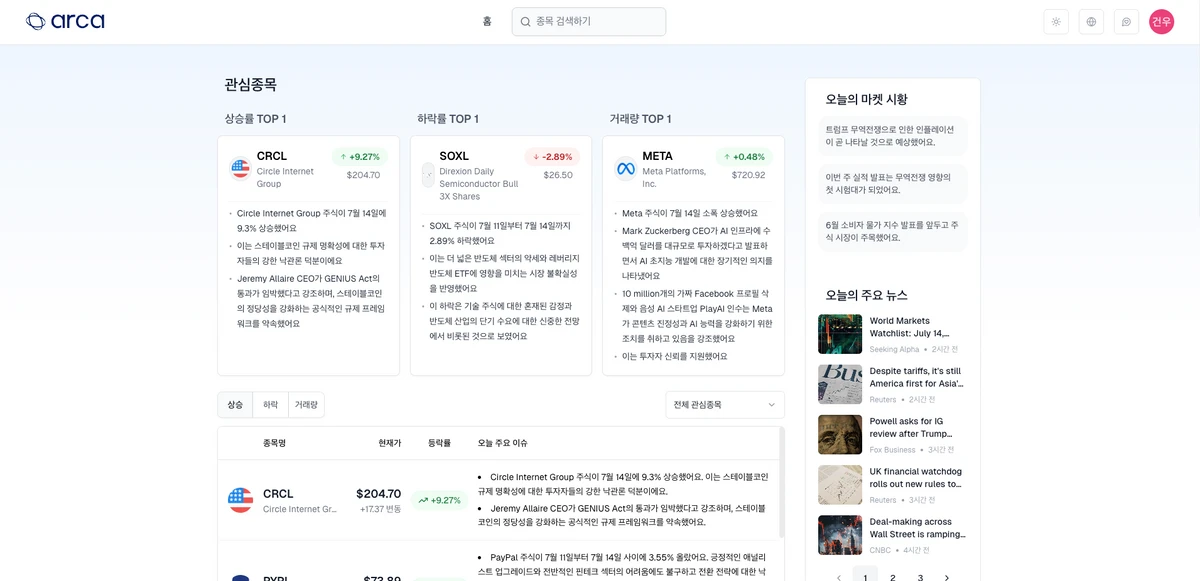Select news page 2
Screen dimensions: 1200x581
click(892, 577)
